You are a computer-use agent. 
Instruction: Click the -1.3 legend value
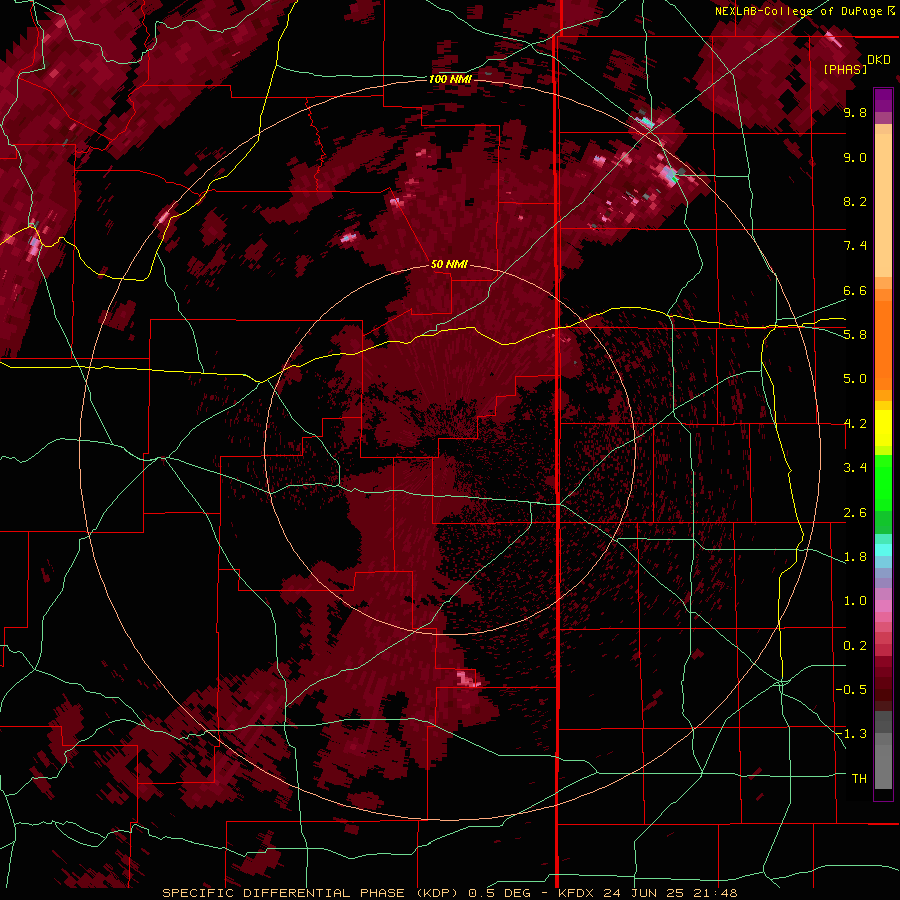851,734
